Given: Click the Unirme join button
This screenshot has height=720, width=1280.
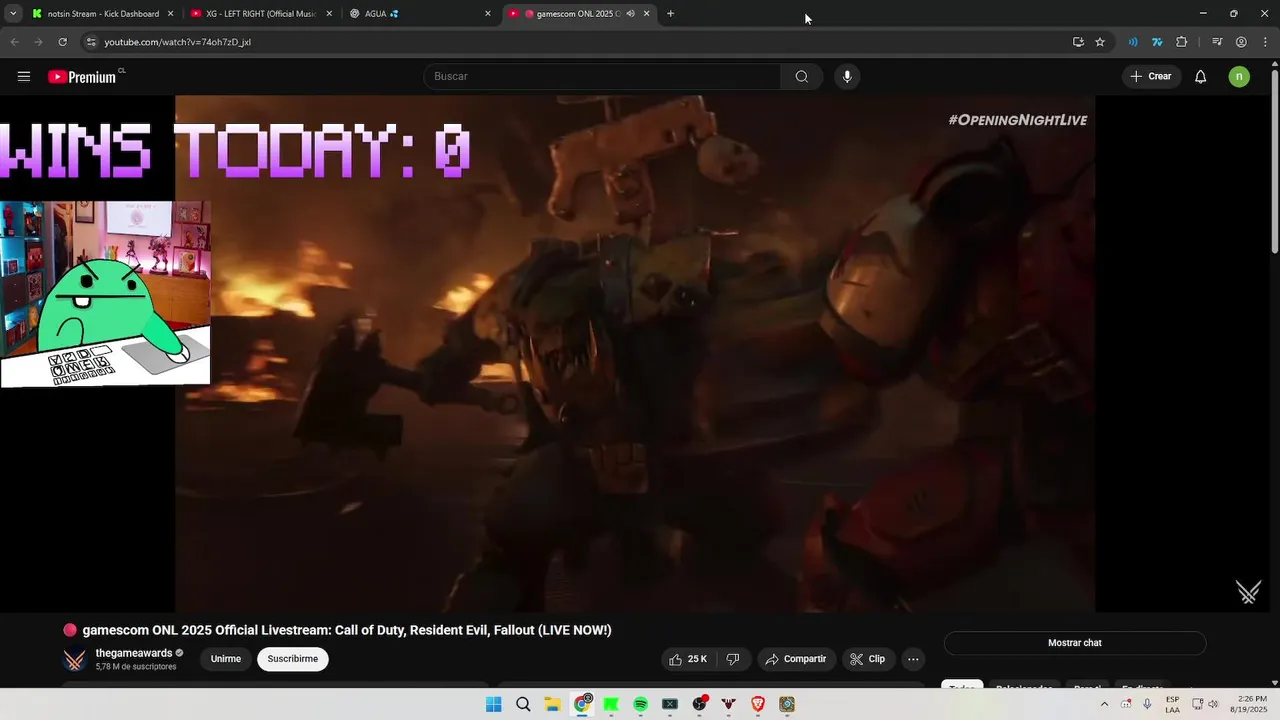Looking at the screenshot, I should pos(226,659).
